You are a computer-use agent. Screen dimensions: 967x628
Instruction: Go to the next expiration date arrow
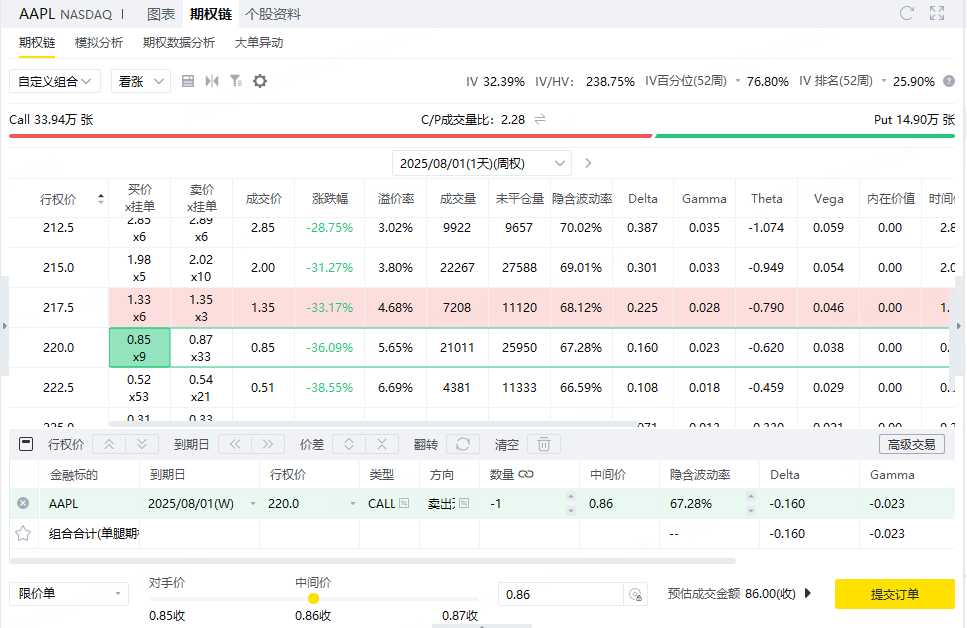[x=588, y=163]
